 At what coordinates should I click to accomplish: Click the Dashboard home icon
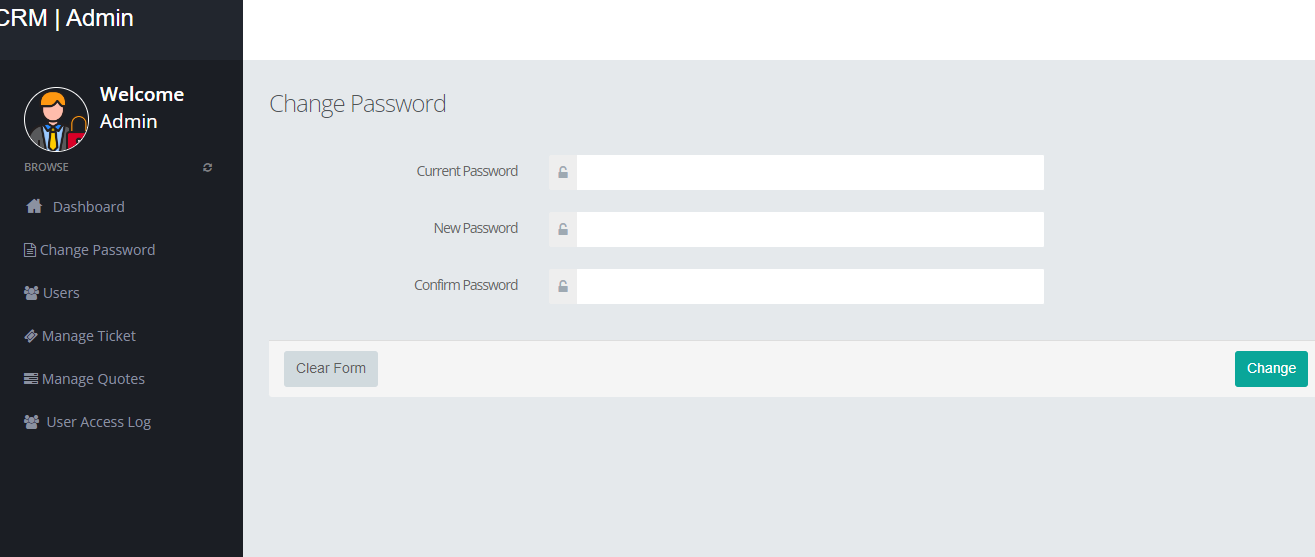point(34,206)
